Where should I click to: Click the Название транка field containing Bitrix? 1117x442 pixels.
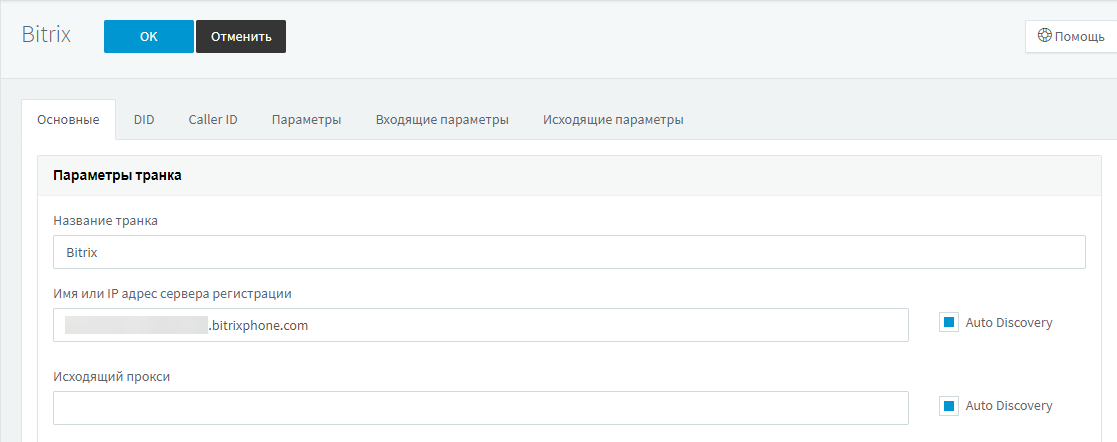pos(568,252)
